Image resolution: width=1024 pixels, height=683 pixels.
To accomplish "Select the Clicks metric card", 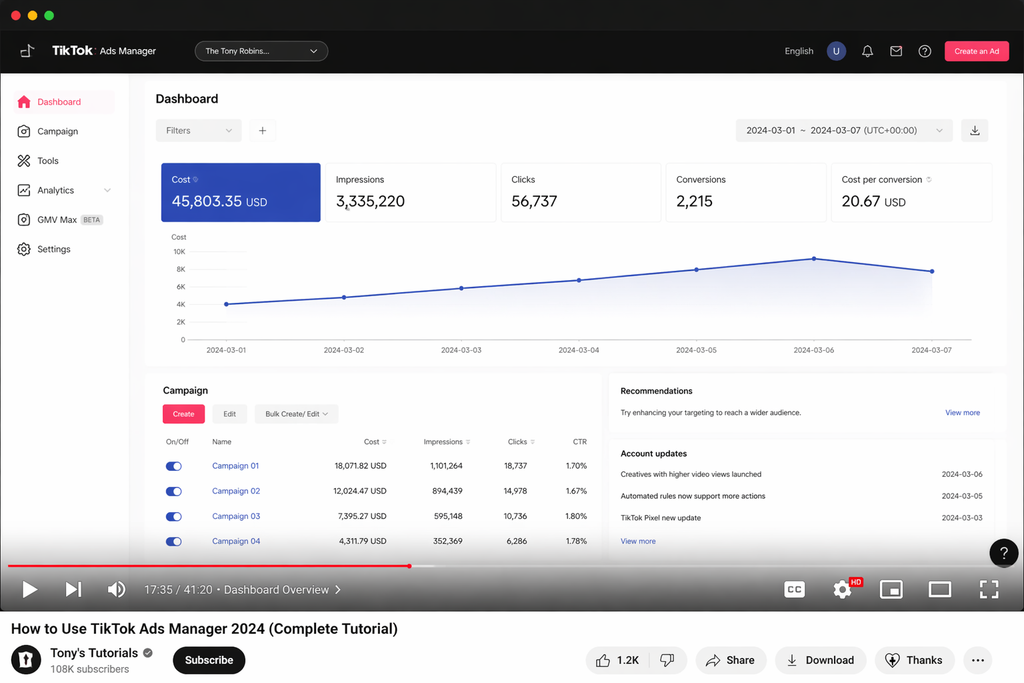I will [581, 193].
